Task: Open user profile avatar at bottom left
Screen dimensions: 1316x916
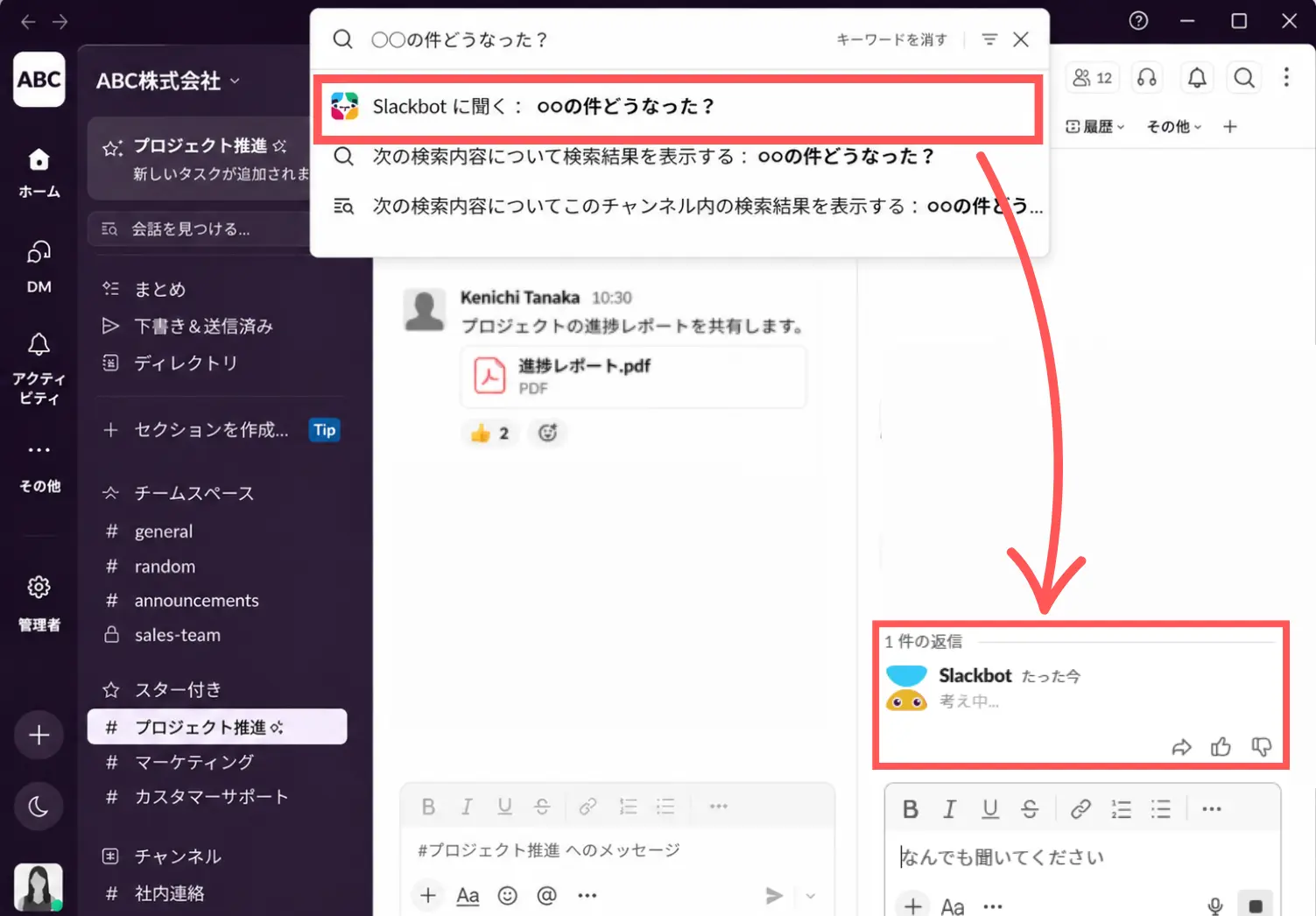Action: [39, 887]
